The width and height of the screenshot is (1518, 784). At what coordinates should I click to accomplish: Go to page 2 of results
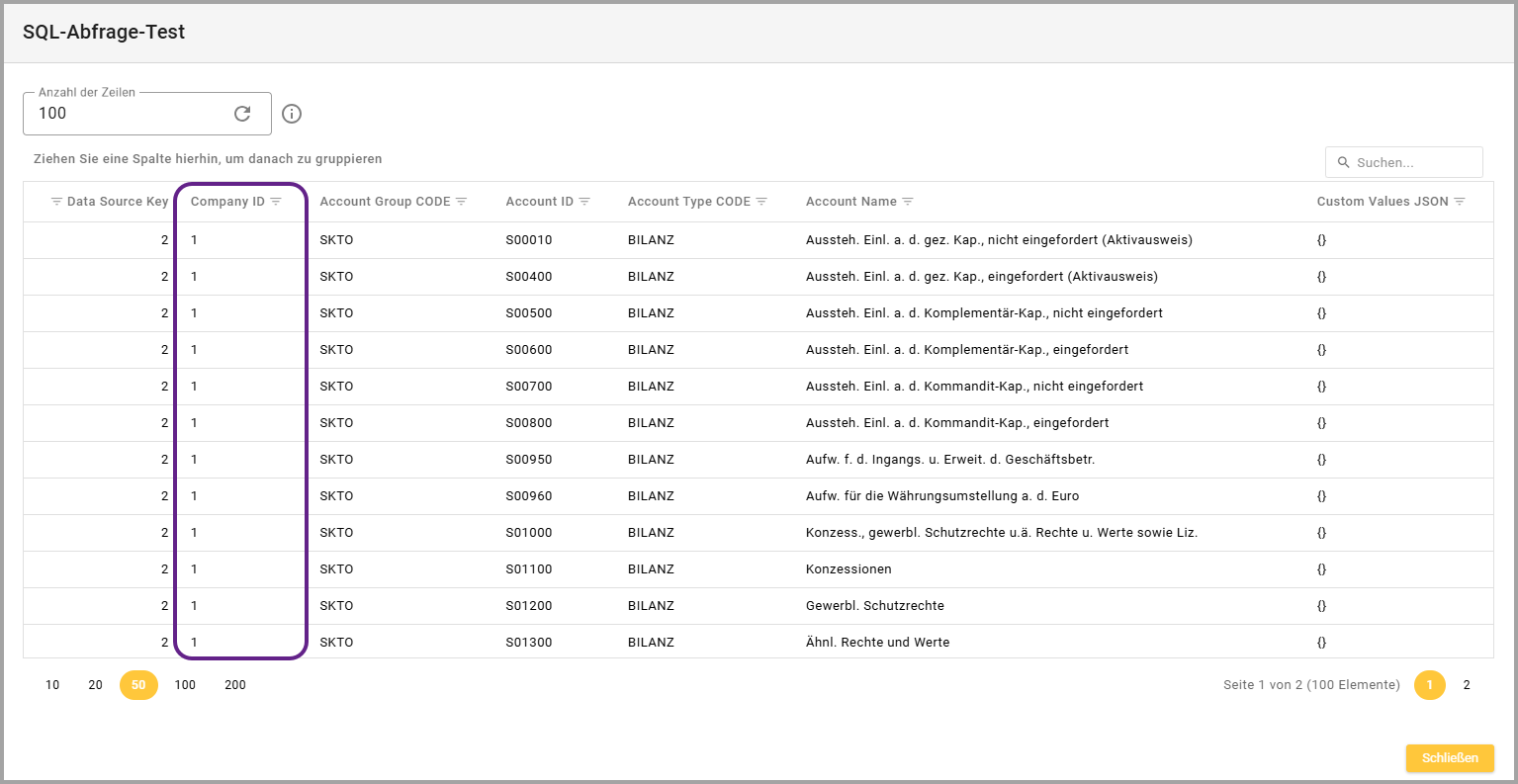click(1467, 685)
